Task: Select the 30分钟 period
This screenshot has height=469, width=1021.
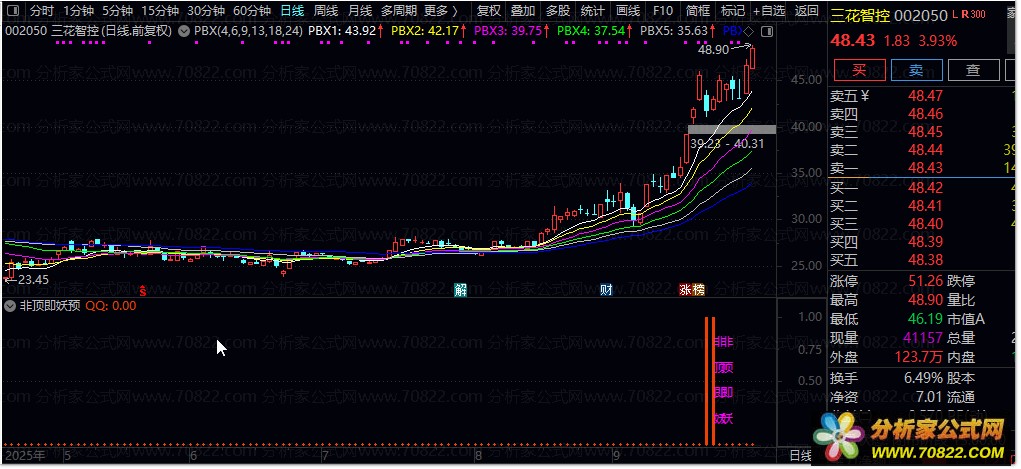Action: pyautogui.click(x=206, y=10)
